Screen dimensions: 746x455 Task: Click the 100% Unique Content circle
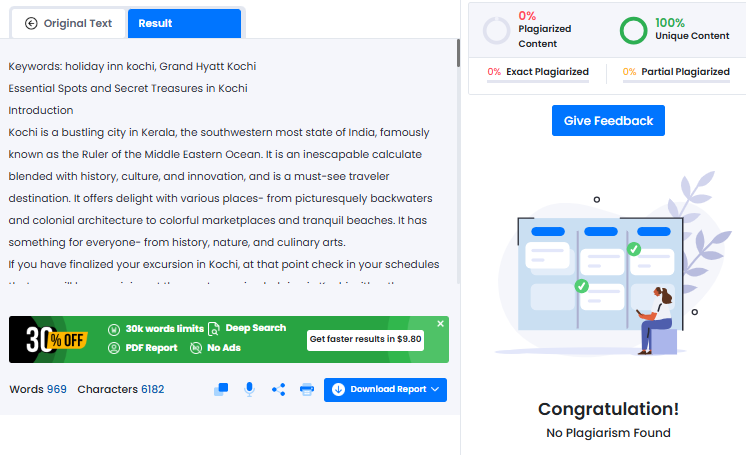tap(633, 30)
